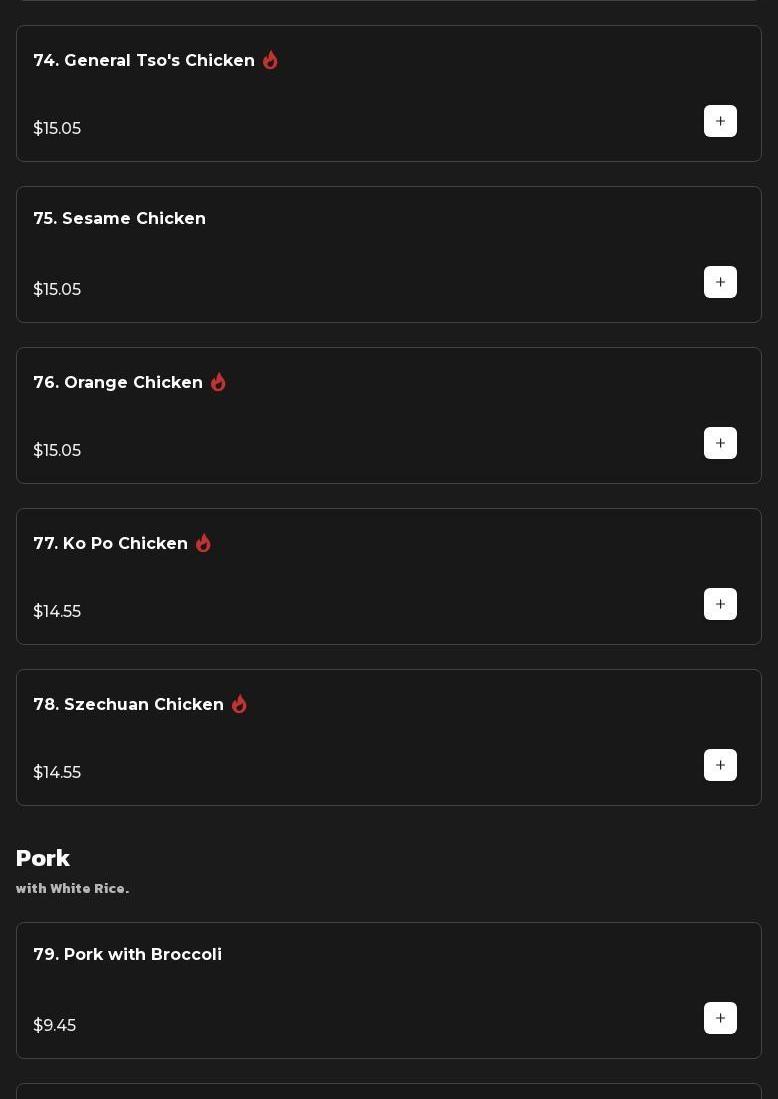The width and height of the screenshot is (778, 1099).
Task: Add Pork with Broccoli to cart
Action: tap(720, 1018)
